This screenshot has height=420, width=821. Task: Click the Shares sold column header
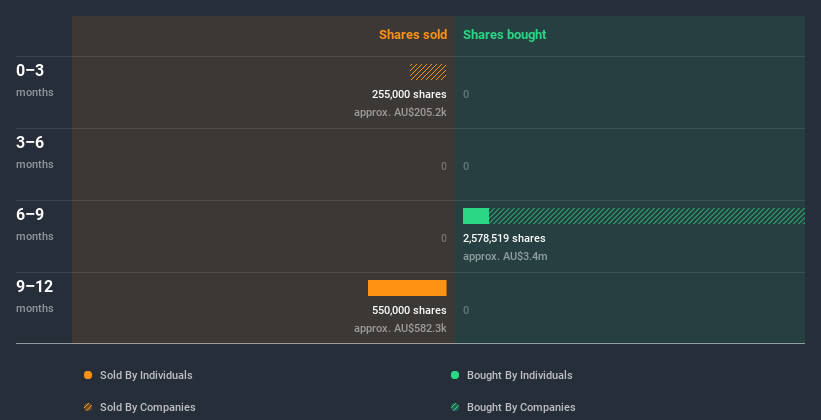413,35
